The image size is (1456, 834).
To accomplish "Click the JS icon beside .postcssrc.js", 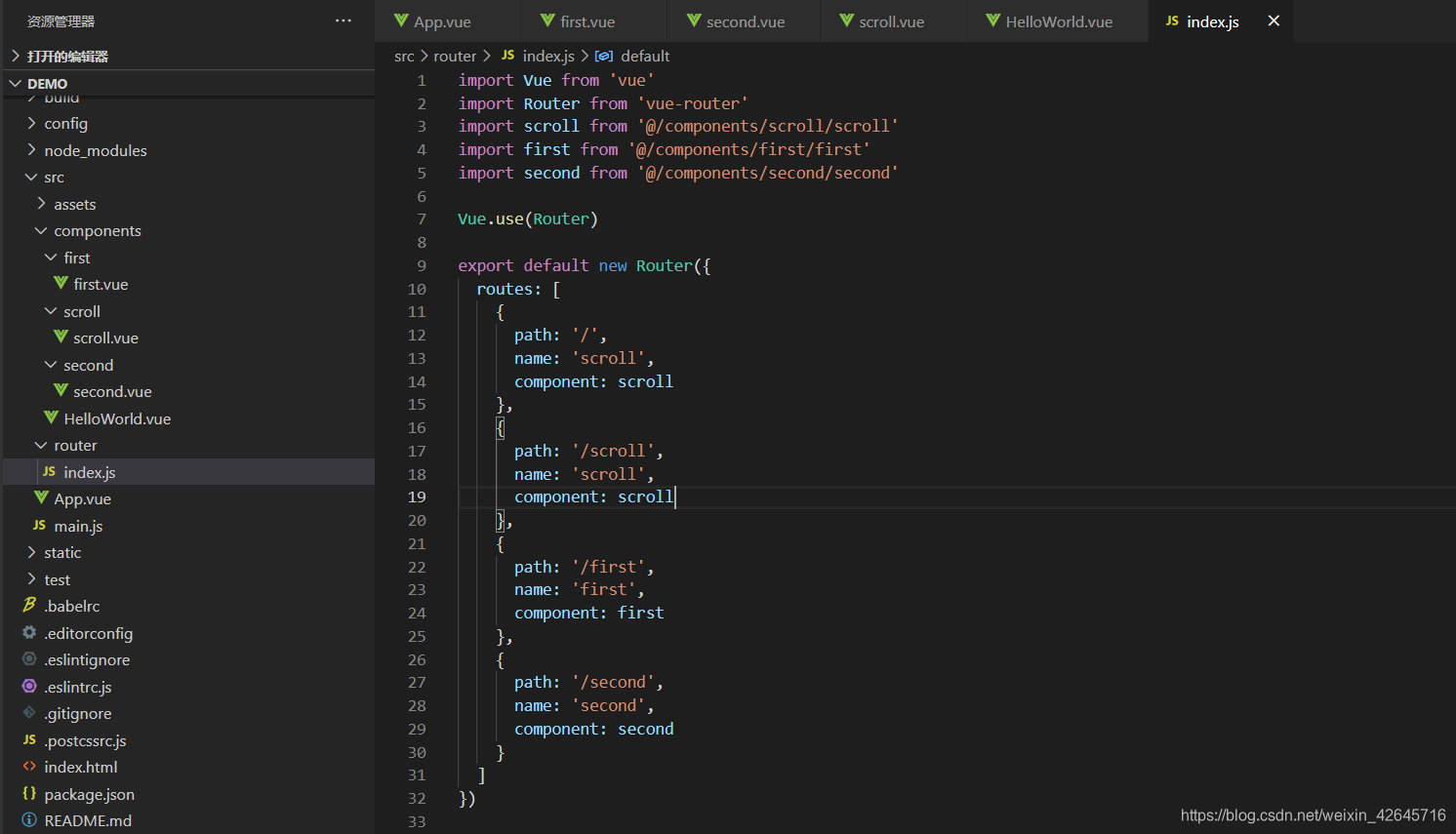I will pyautogui.click(x=30, y=739).
